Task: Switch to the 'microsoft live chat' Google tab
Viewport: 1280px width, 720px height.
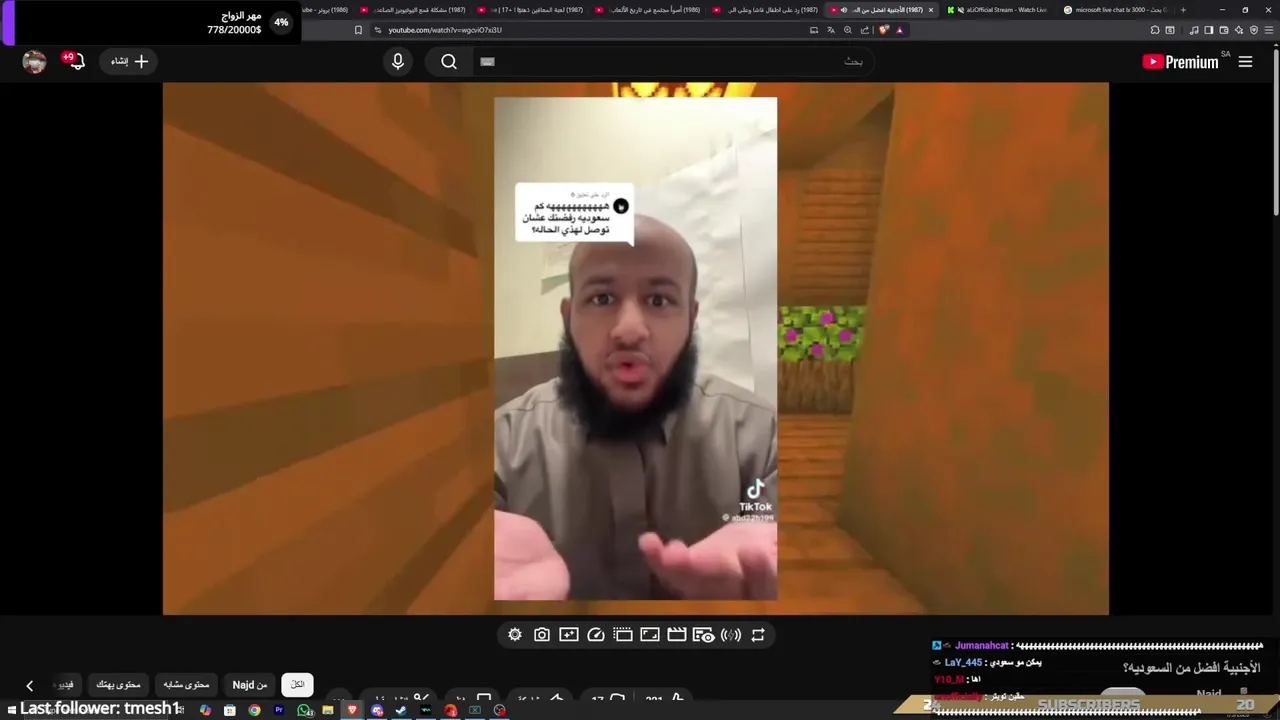Action: pyautogui.click(x=1113, y=10)
